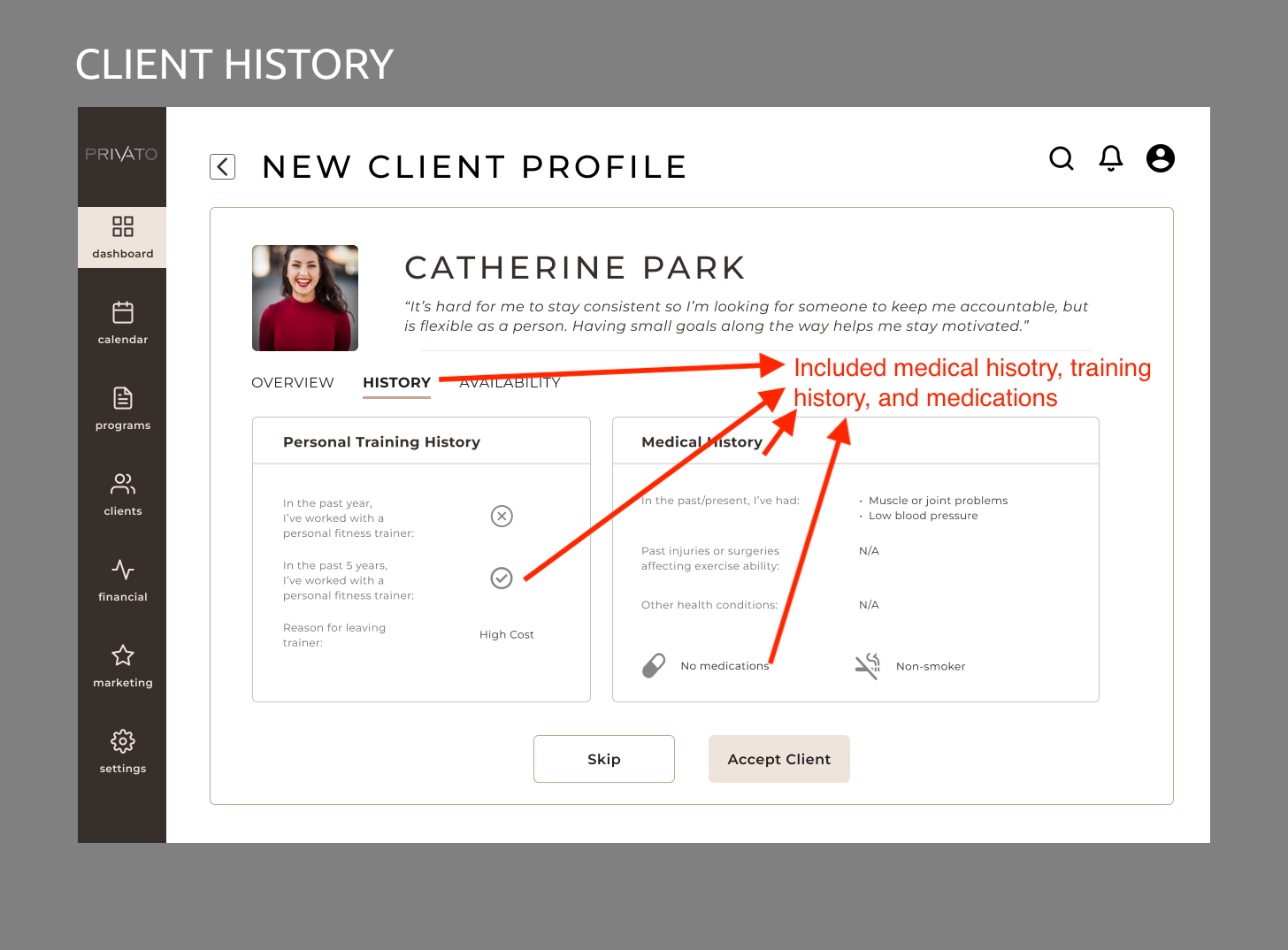Open the calendar section
1288x950 pixels.
122,323
